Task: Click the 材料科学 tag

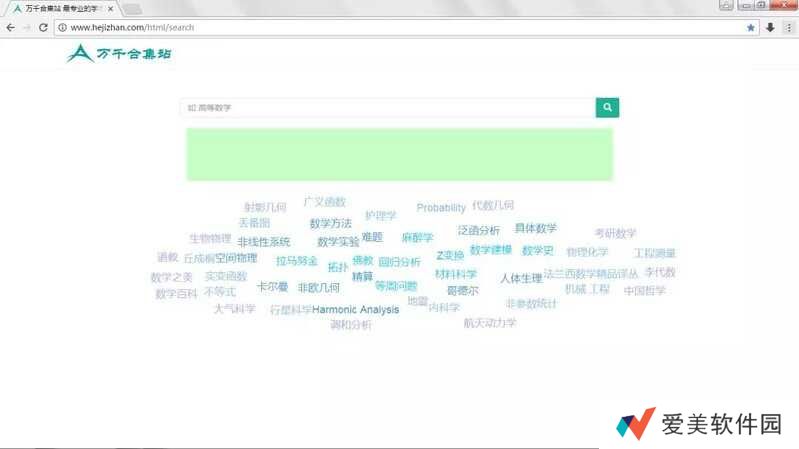Action: tap(456, 274)
